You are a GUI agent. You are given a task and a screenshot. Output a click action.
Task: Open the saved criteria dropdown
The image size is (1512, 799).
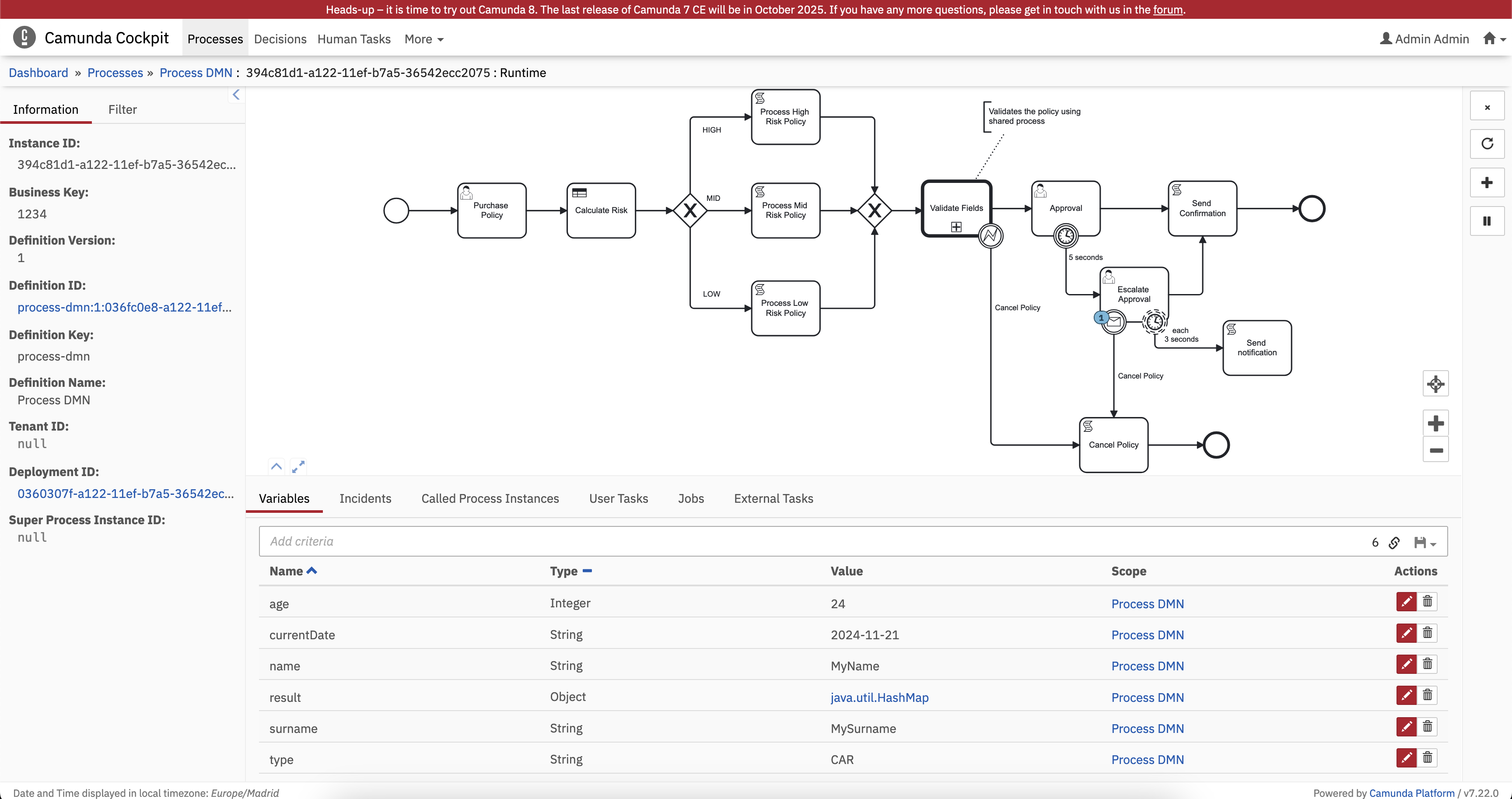[x=1425, y=543]
